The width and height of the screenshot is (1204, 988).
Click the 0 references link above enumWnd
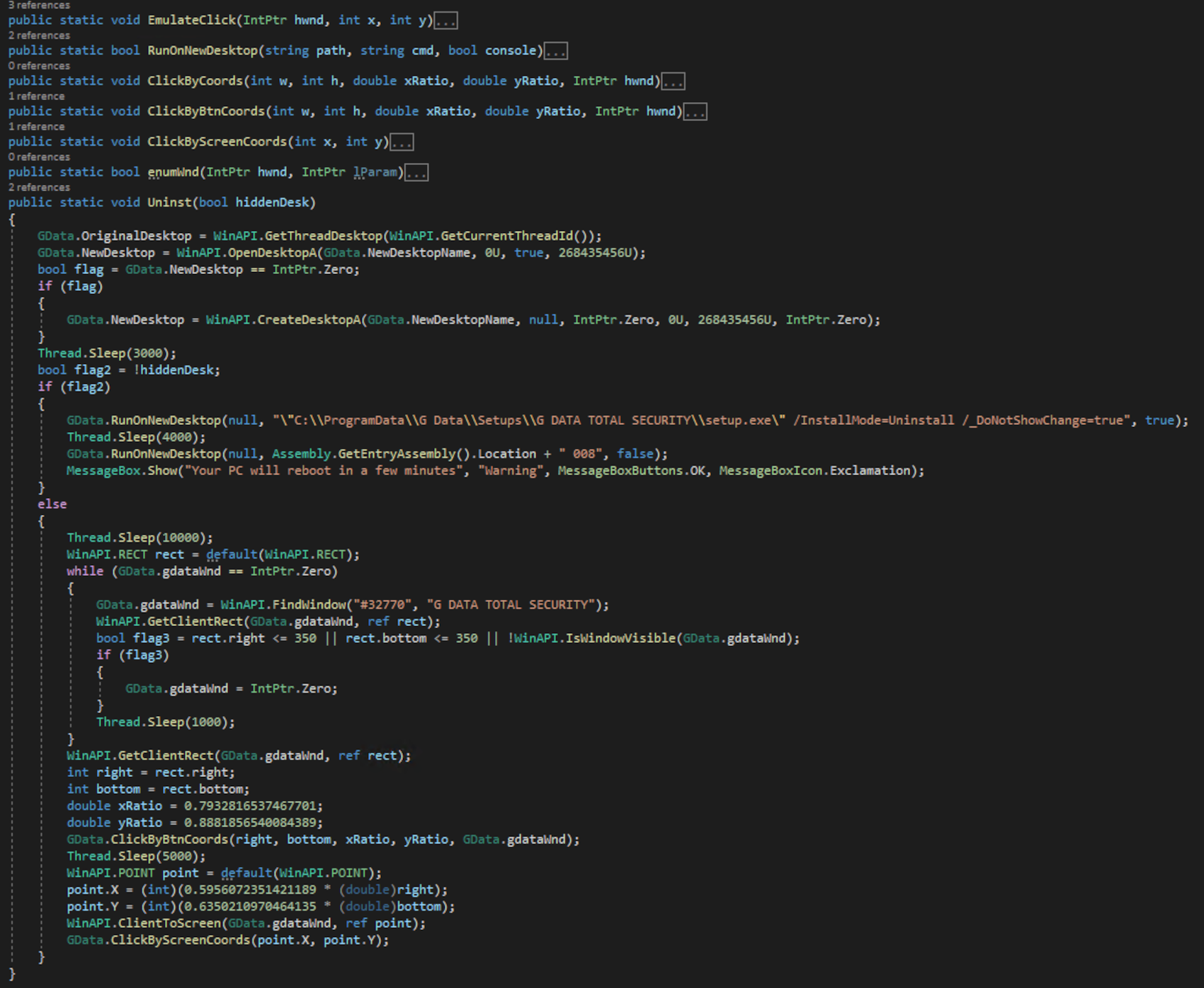pos(39,157)
